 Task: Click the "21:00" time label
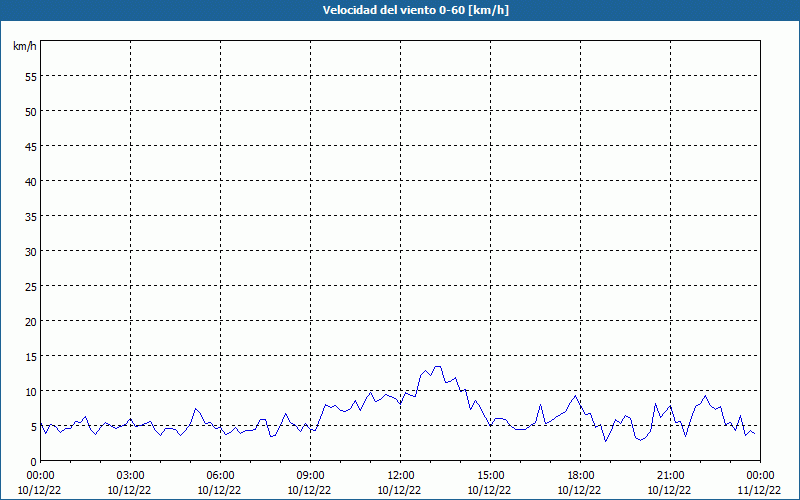(x=670, y=476)
